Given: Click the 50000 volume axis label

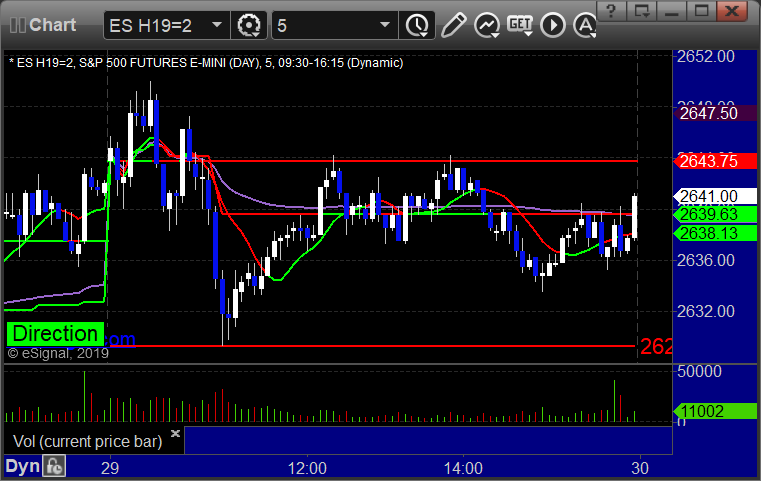Looking at the screenshot, I should point(699,371).
